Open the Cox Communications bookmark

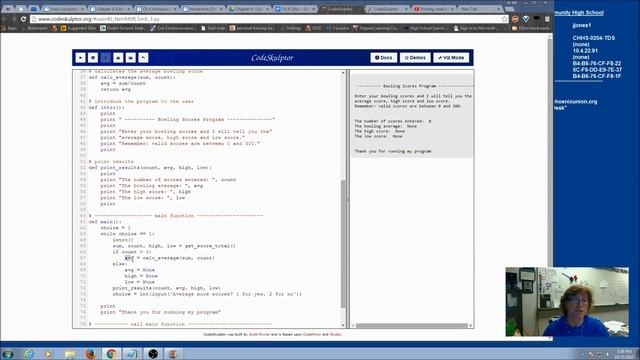pyautogui.click(x=172, y=28)
